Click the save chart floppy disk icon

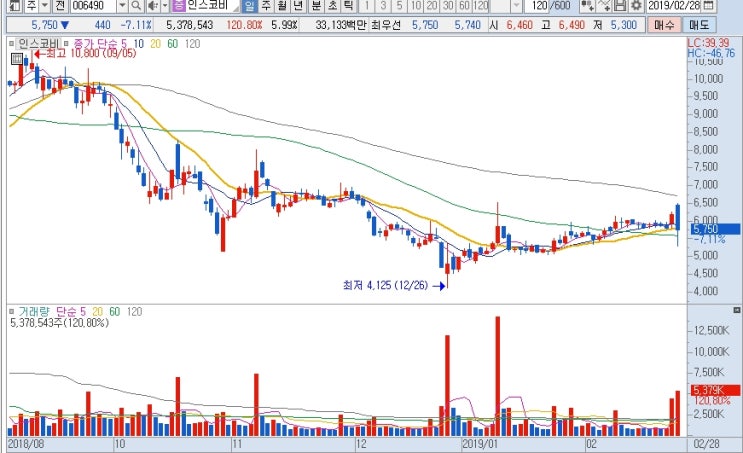pyautogui.click(x=620, y=6)
